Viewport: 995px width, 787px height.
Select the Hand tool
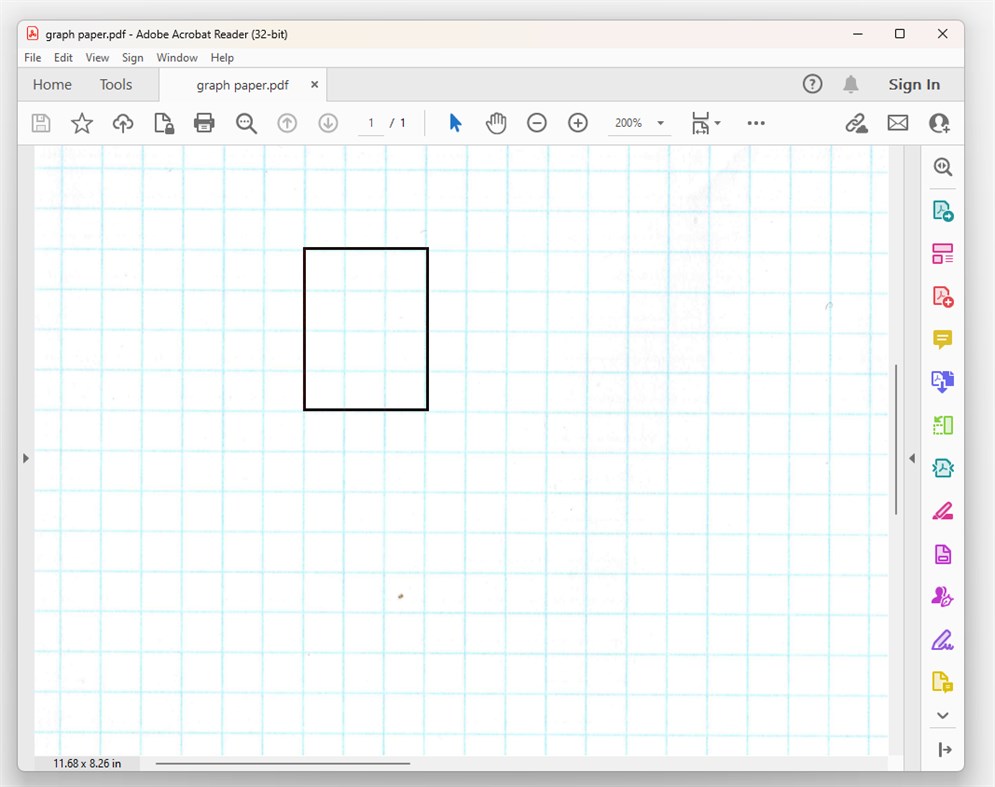[496, 122]
